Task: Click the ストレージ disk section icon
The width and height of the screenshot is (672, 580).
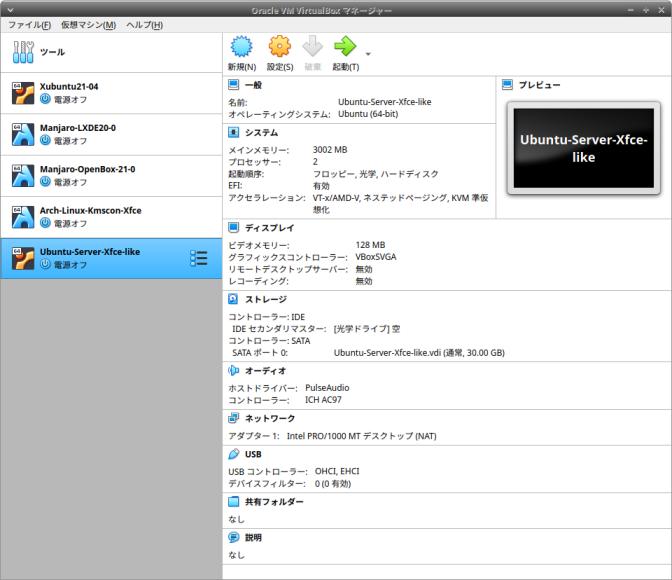Action: tap(234, 299)
